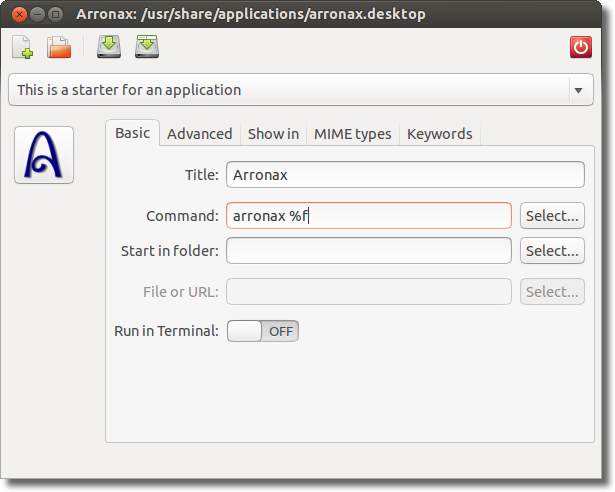Change the Arronax application icon

coord(44,155)
